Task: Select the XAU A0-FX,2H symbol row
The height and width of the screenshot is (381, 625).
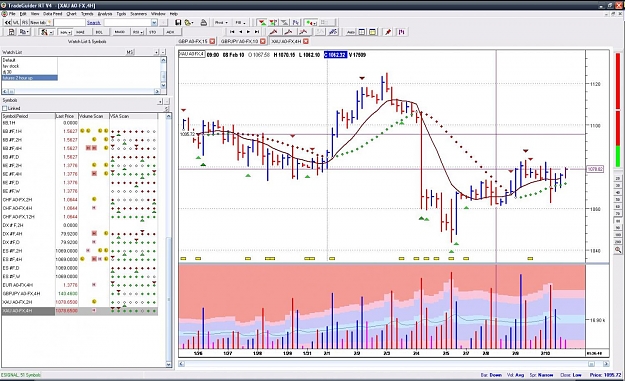Action: 80,302
